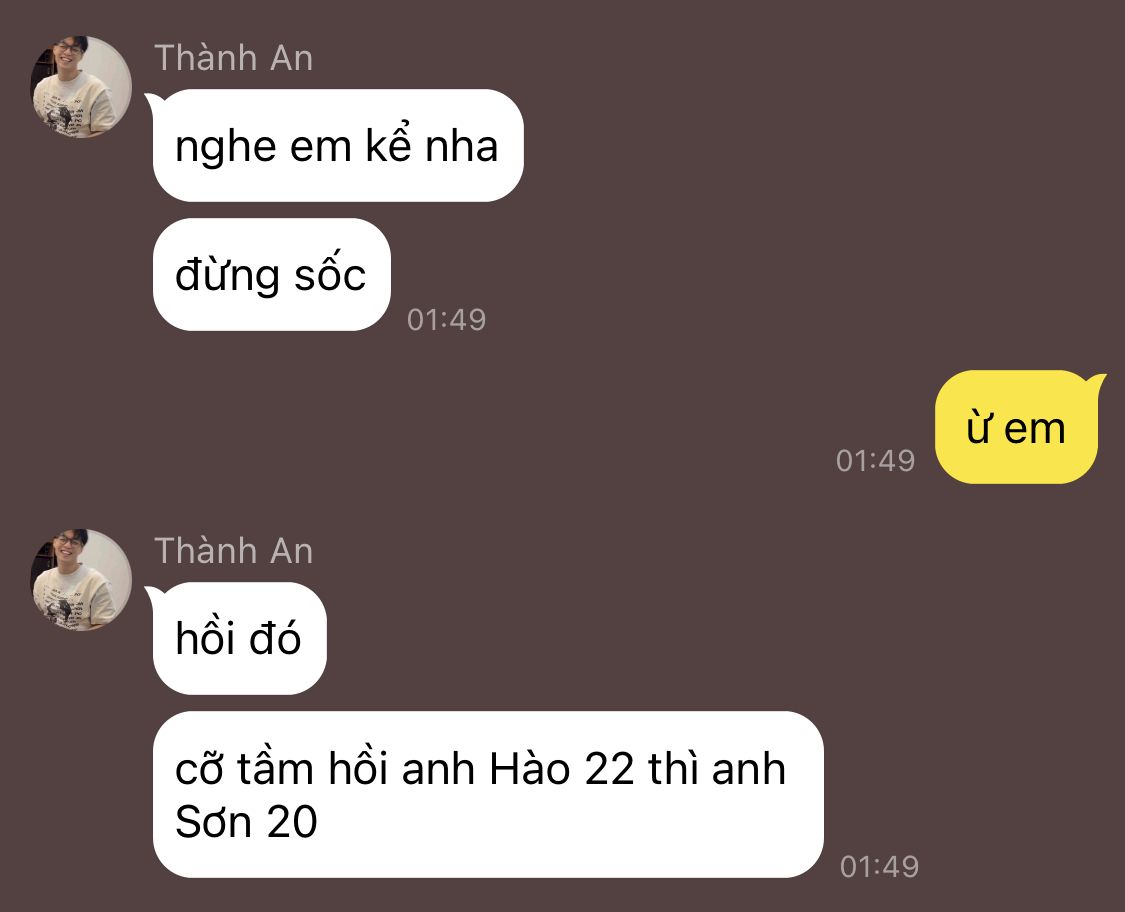Click the word 'Hào' in the last message
The height and width of the screenshot is (912, 1125).
pyautogui.click(x=529, y=768)
